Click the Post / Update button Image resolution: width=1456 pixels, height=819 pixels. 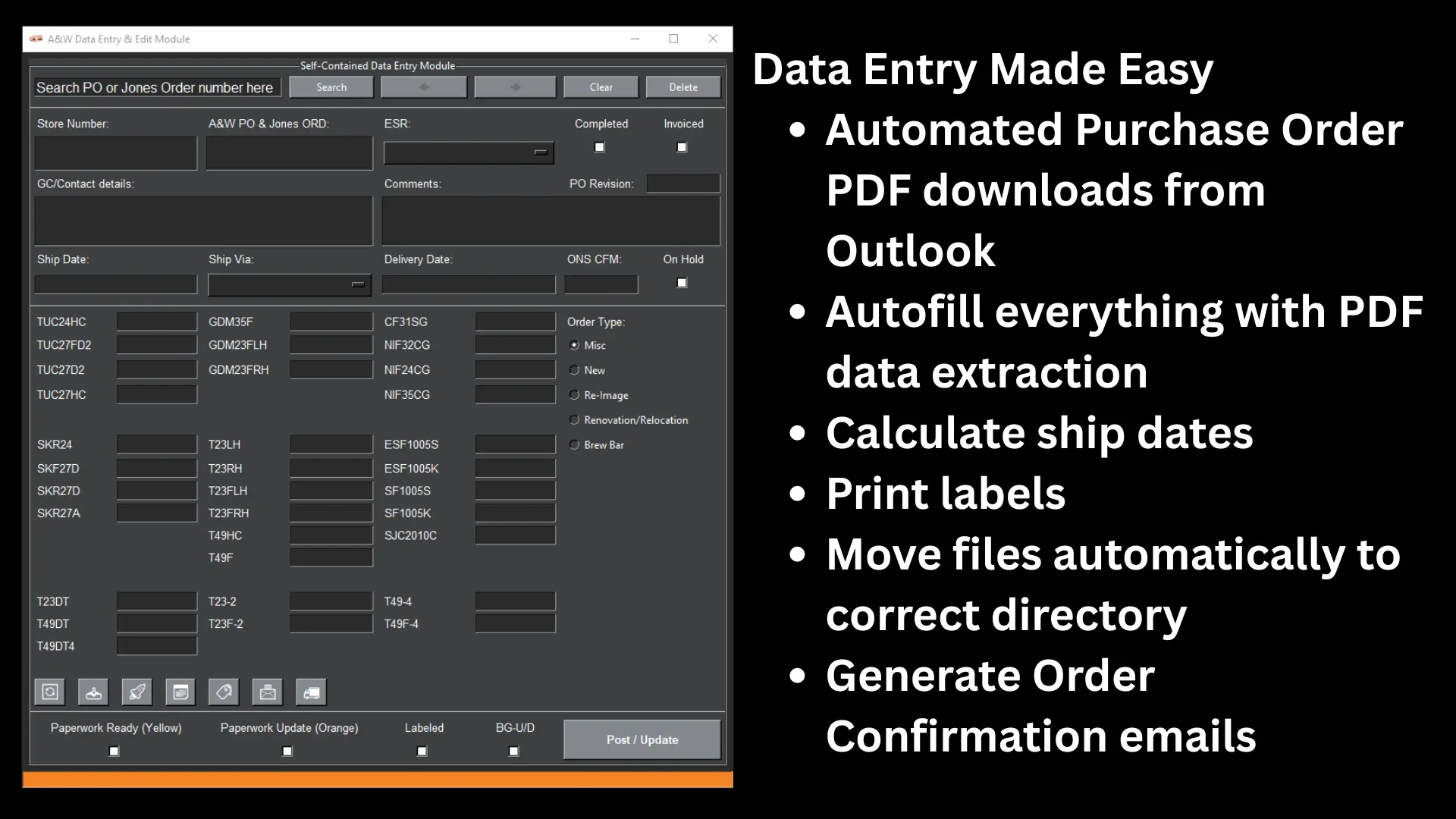(642, 739)
